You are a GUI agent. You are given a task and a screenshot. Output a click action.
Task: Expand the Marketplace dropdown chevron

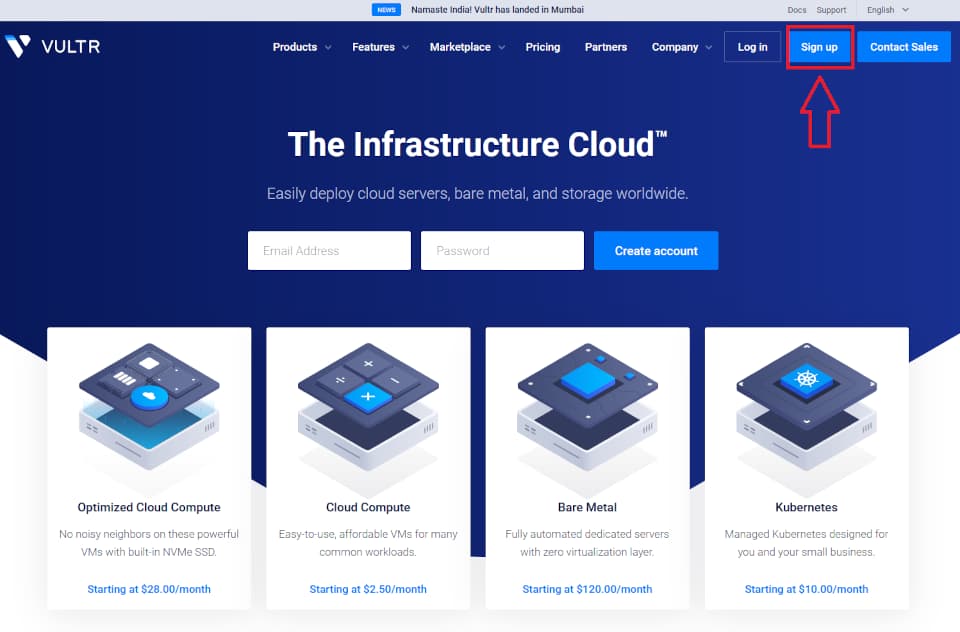click(501, 47)
